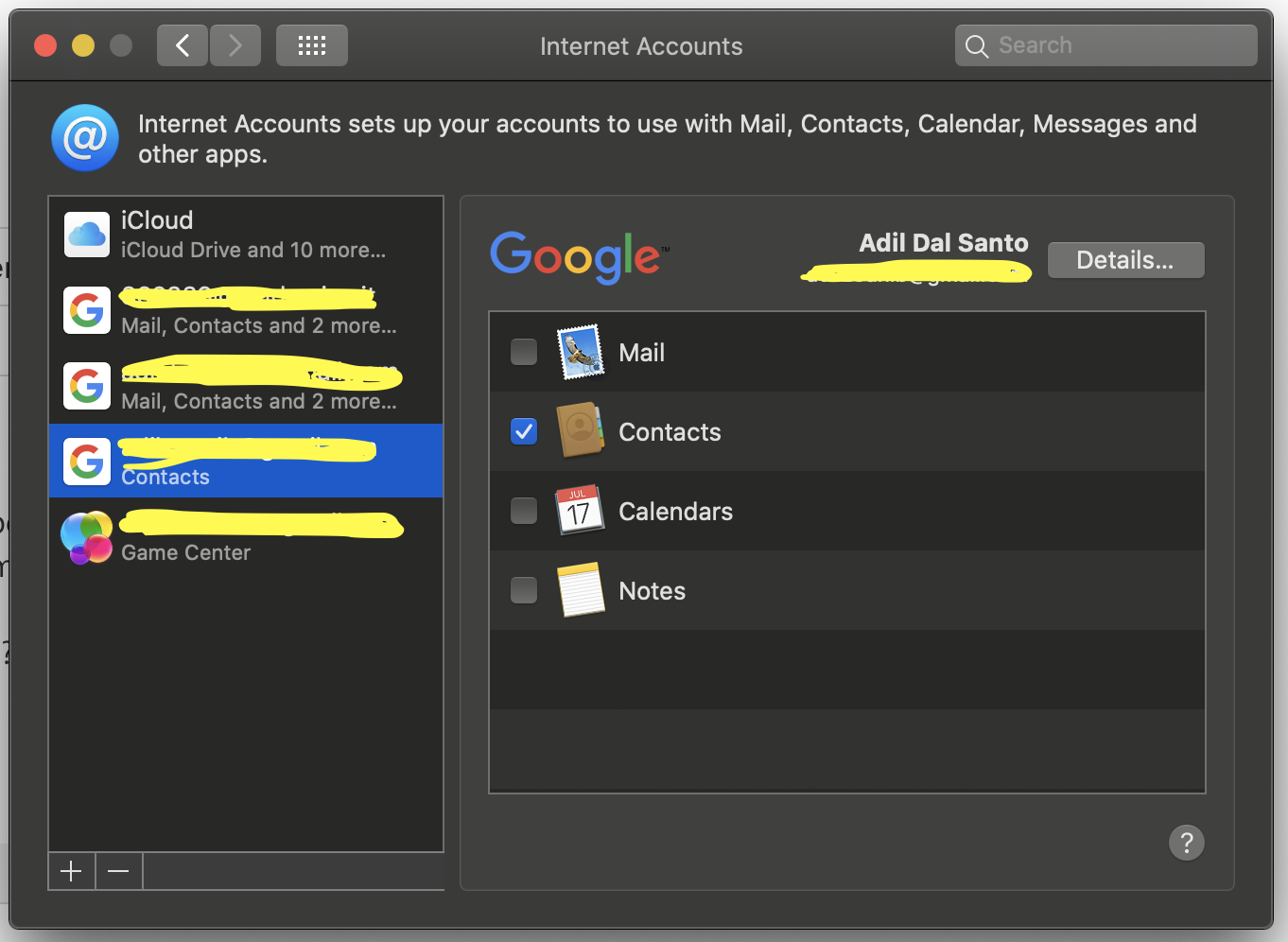Select the selected Google account showing Contacts
Viewport: 1288px width, 942px height.
pyautogui.click(x=246, y=461)
